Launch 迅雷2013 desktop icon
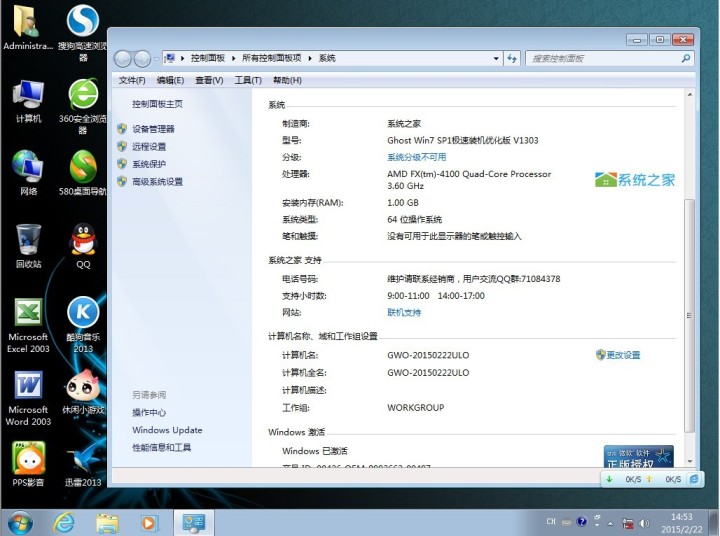Screen dimensions: 720x536 [83, 464]
